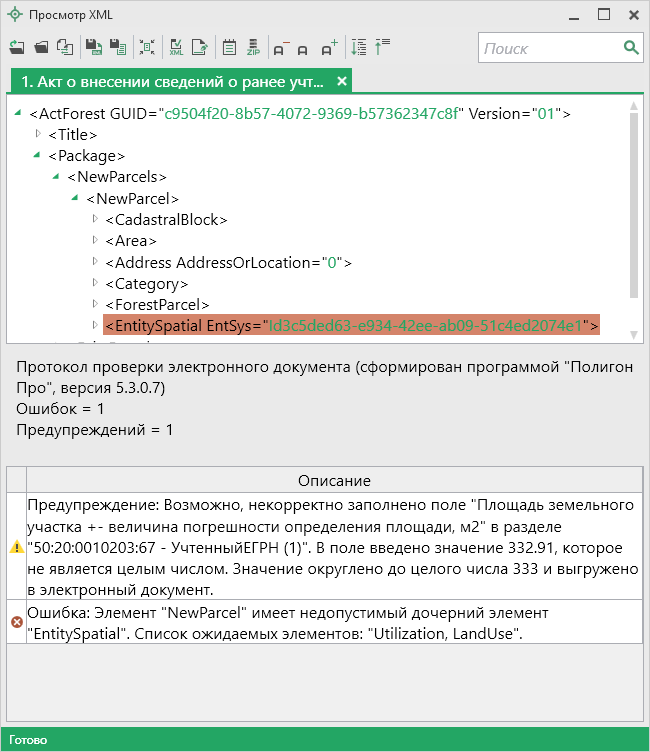
Task: Click the search magnifier icon
Action: click(x=631, y=48)
